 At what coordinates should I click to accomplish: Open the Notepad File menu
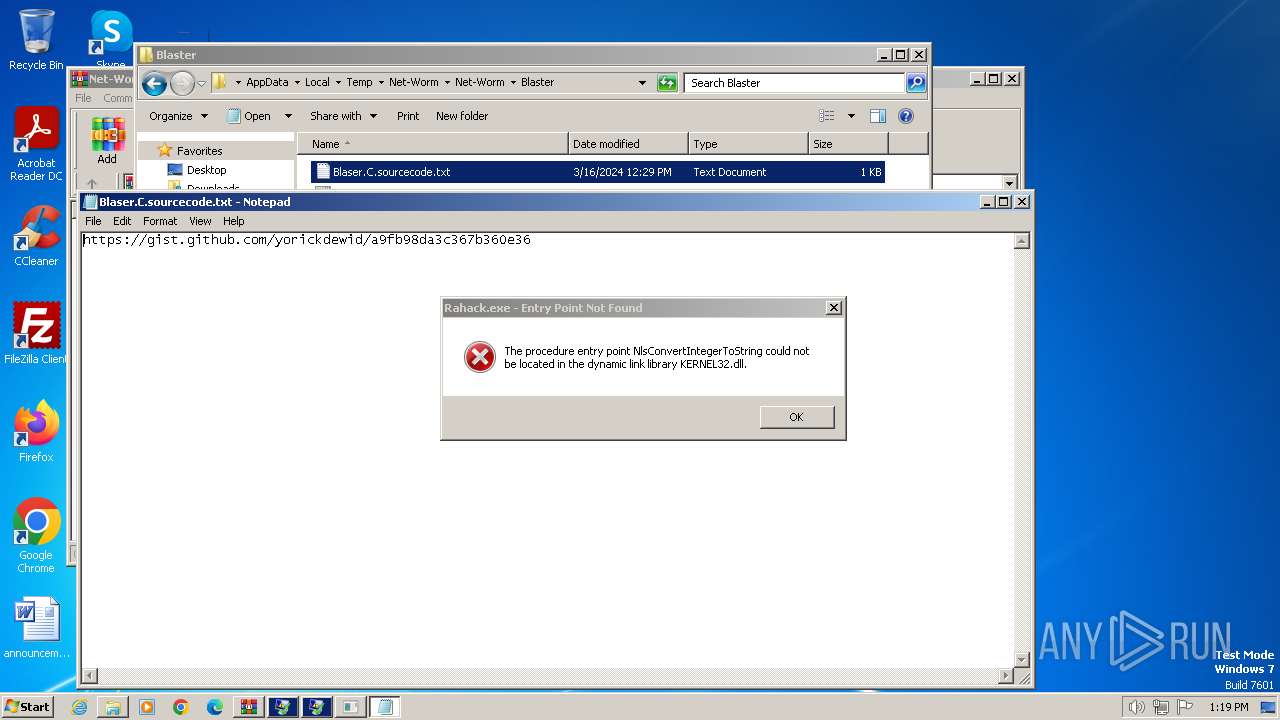click(x=93, y=221)
